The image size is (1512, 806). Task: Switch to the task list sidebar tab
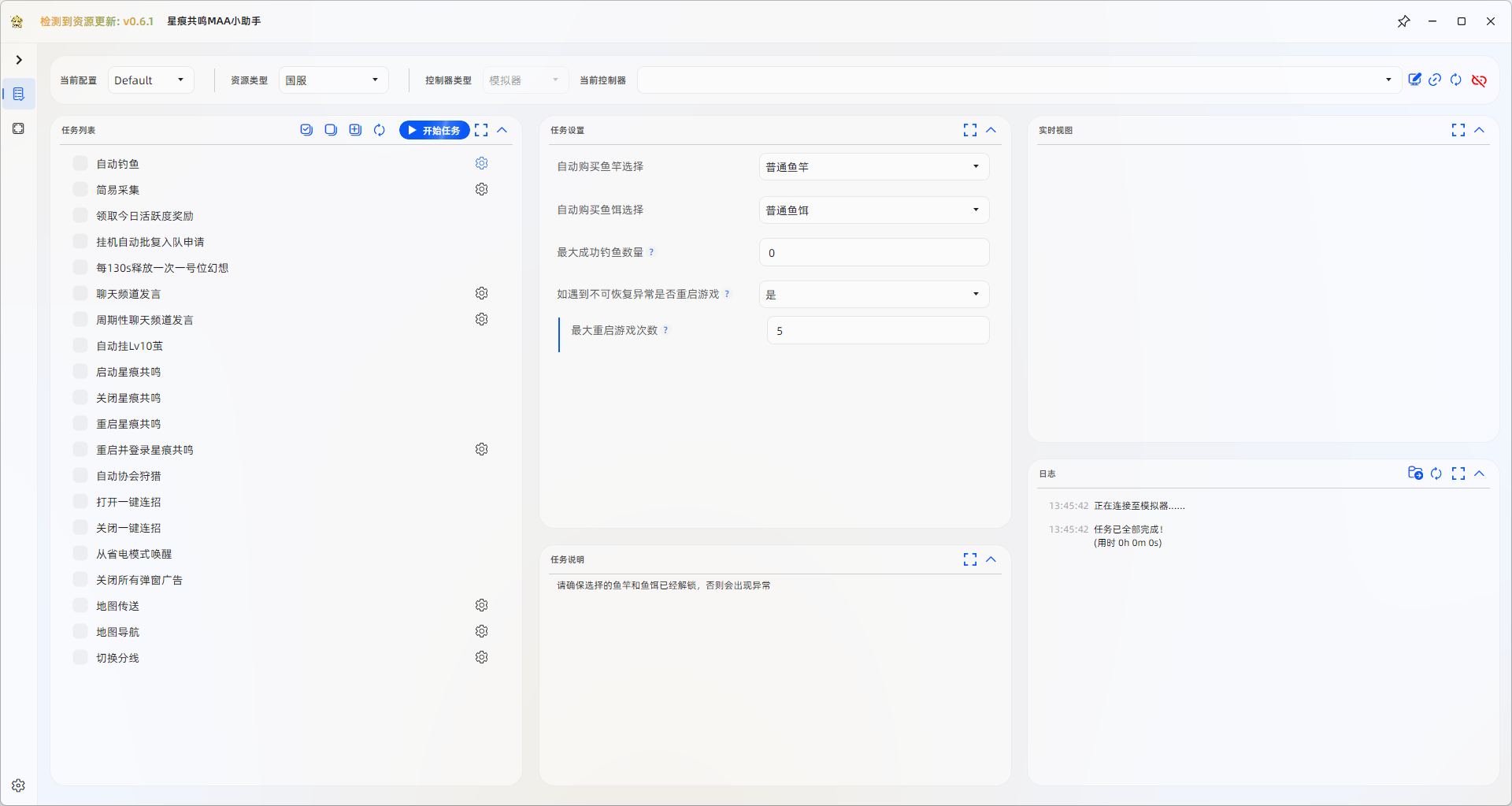pos(19,94)
